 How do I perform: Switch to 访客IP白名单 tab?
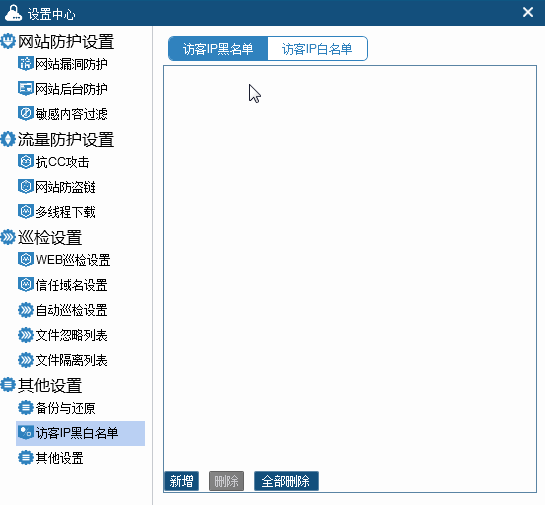point(317,49)
